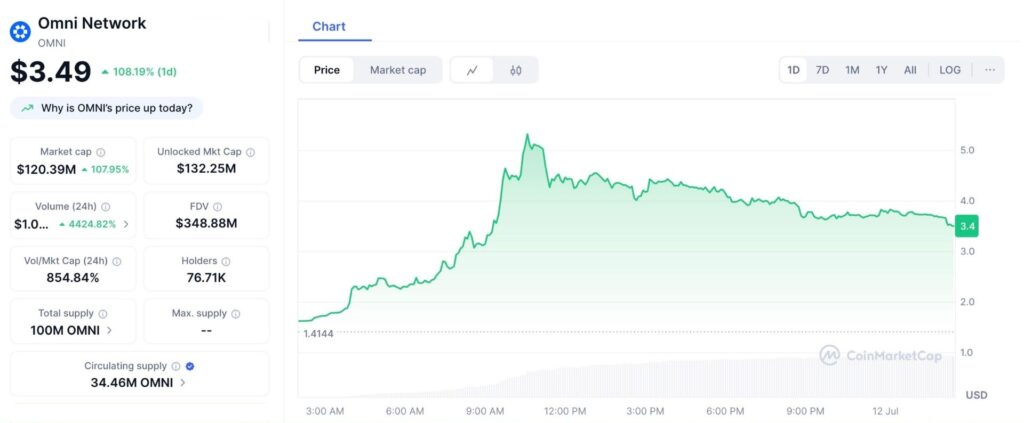Image resolution: width=1024 pixels, height=423 pixels.
Task: Select the line chart view icon
Action: pyautogui.click(x=472, y=70)
